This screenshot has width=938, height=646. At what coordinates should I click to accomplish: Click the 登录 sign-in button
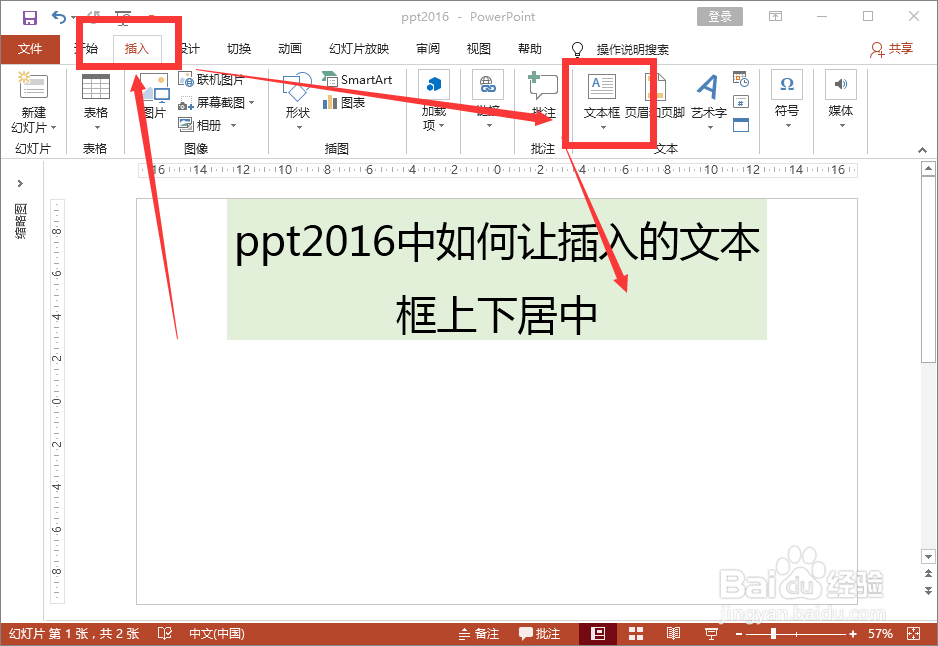tap(720, 17)
